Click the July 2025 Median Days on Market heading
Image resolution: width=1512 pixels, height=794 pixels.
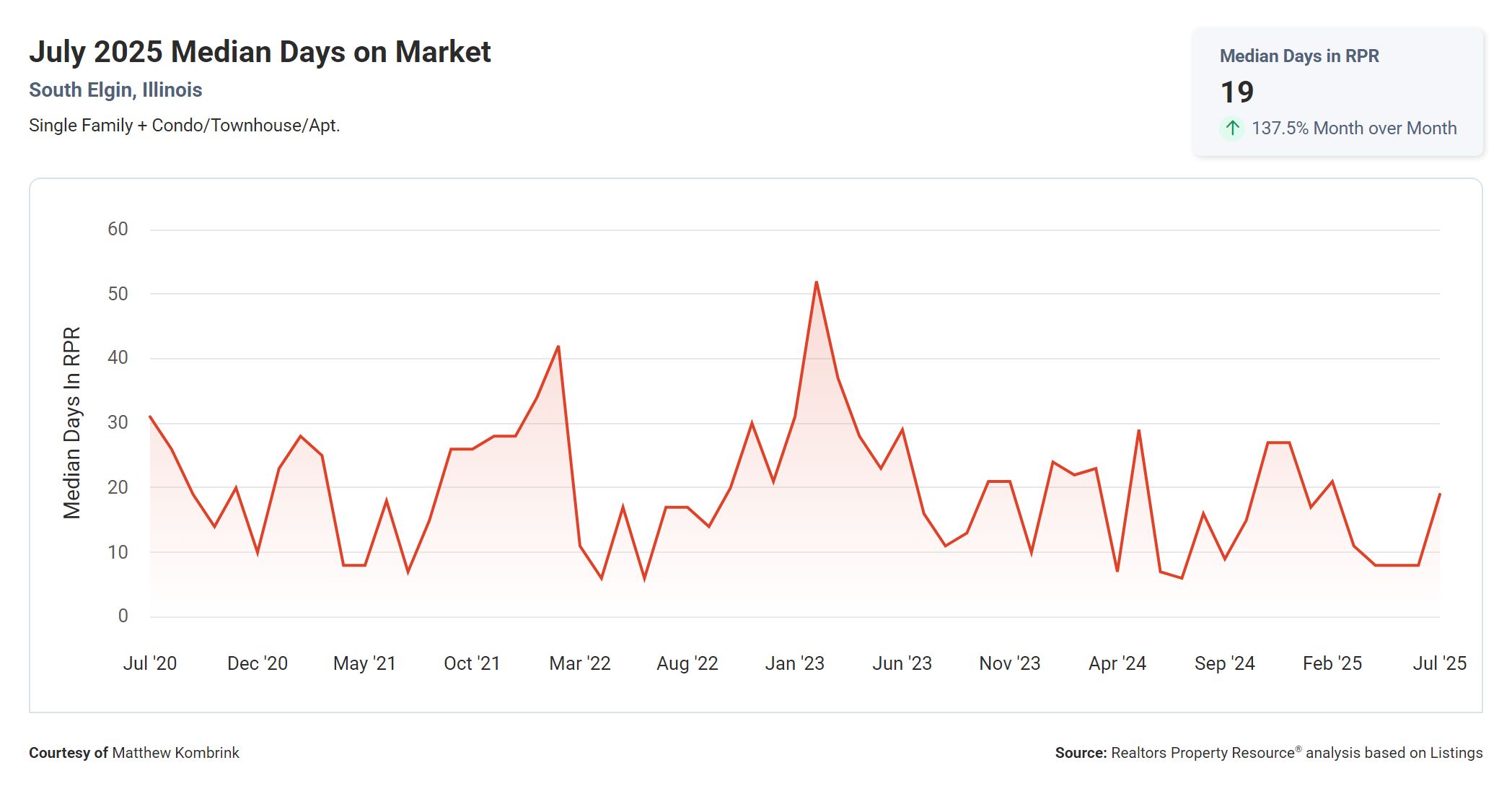coord(260,52)
